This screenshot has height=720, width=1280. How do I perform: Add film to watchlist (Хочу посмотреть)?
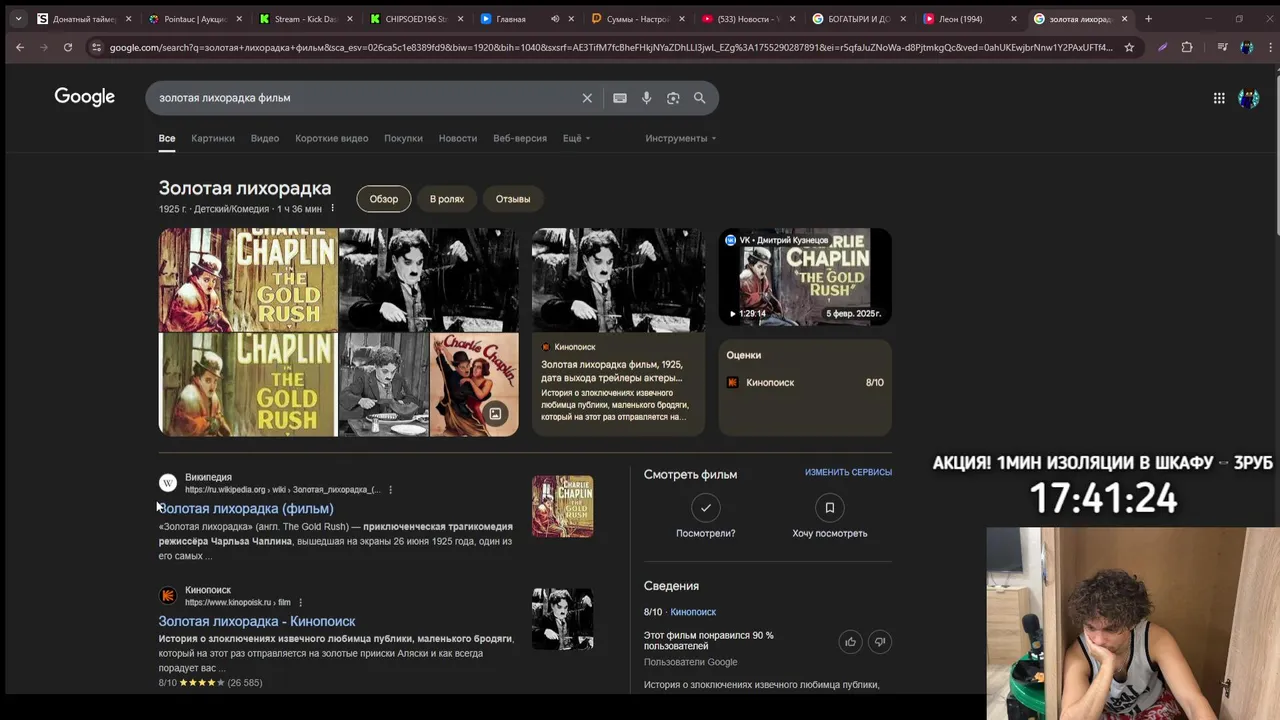[829, 508]
